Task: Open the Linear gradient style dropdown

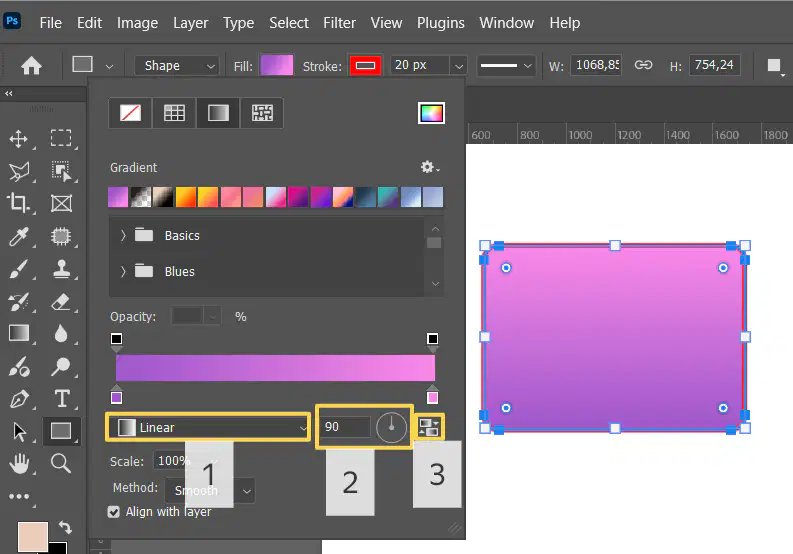Action: [208, 428]
